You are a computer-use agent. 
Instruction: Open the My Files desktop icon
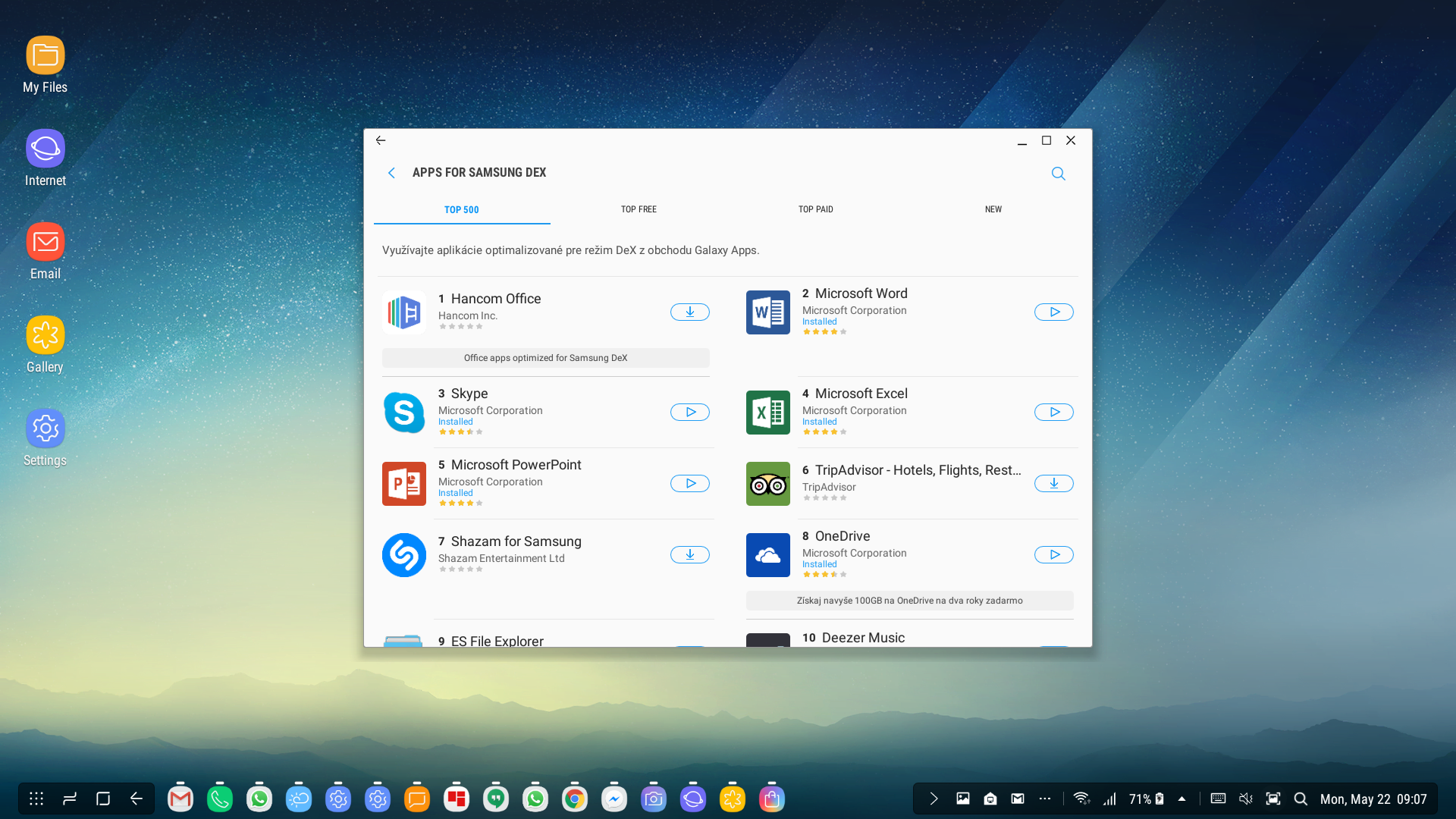tap(45, 64)
